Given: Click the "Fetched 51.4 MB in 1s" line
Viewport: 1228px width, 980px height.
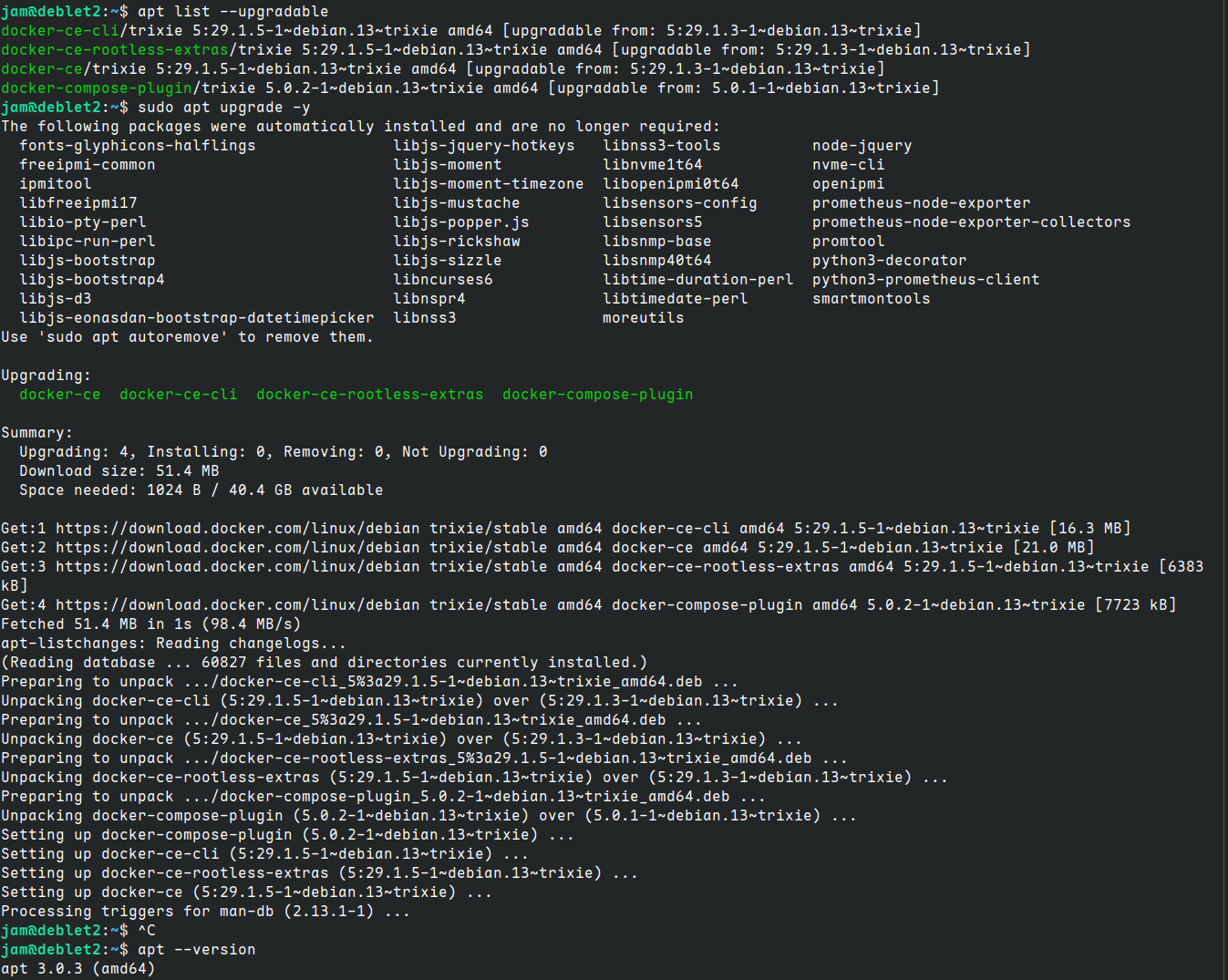Looking at the screenshot, I should pos(150,624).
